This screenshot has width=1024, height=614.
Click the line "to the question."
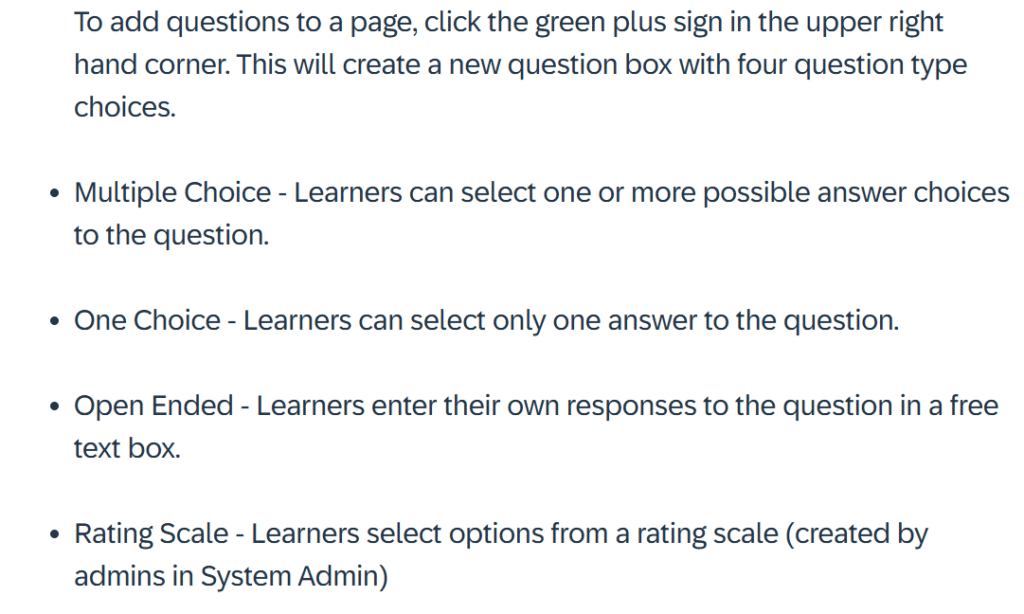[171, 236]
